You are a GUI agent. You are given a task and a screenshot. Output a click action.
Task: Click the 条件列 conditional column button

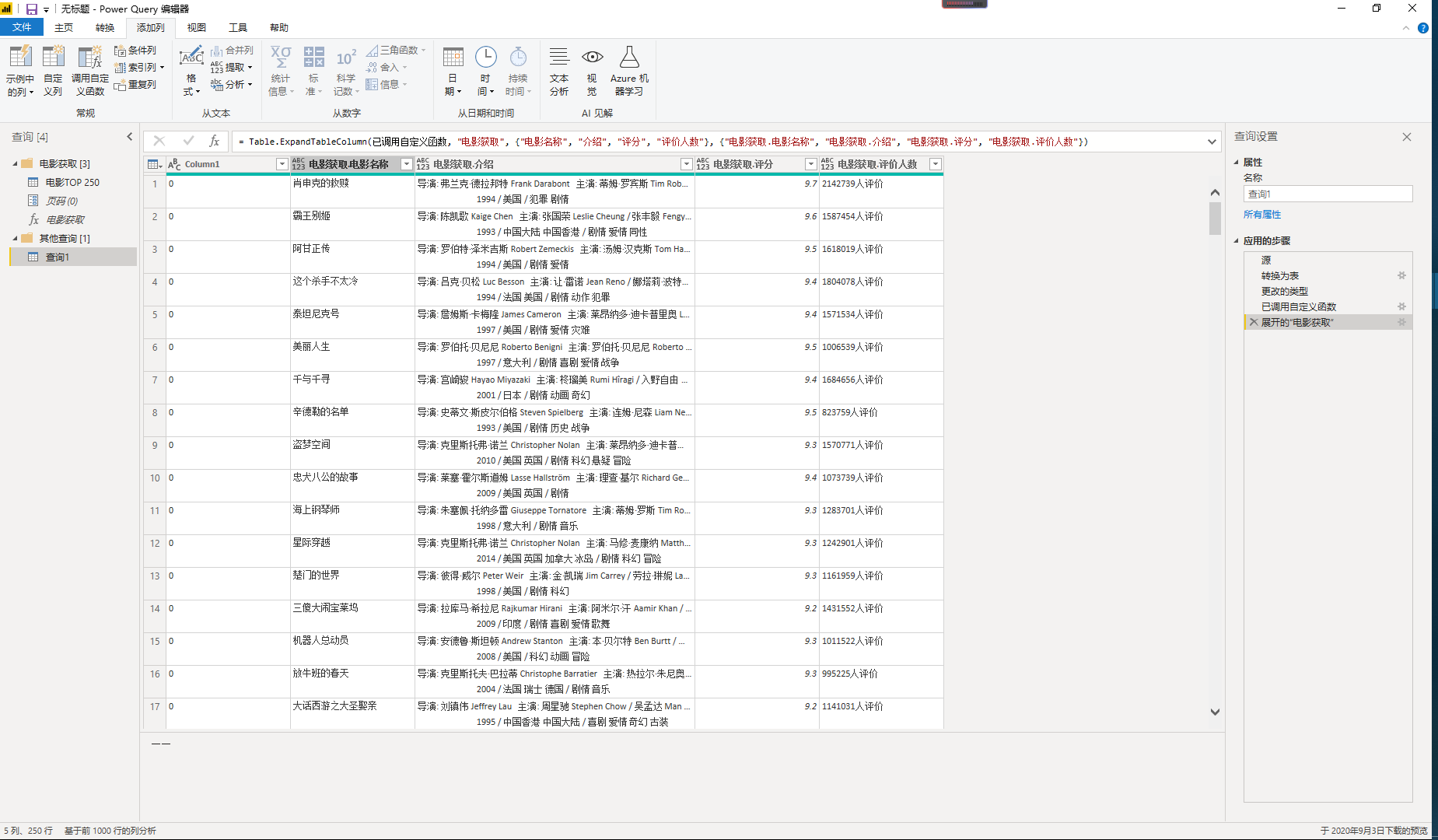(x=135, y=51)
